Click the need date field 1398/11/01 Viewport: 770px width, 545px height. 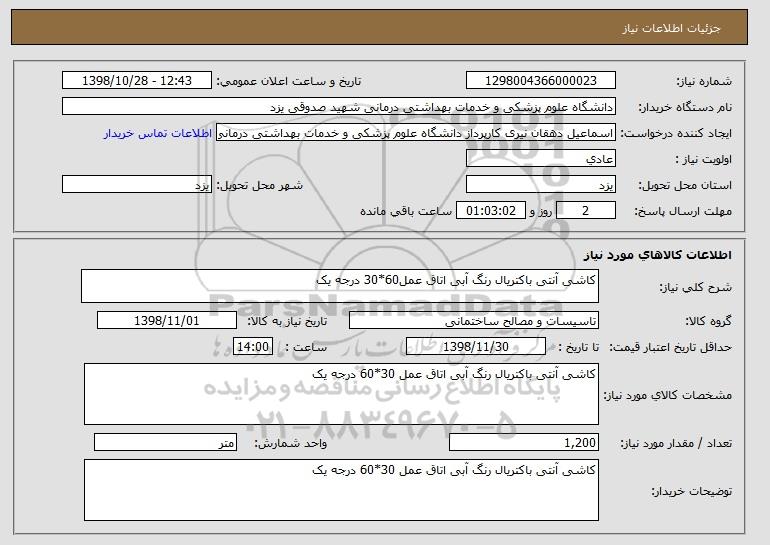click(x=166, y=321)
